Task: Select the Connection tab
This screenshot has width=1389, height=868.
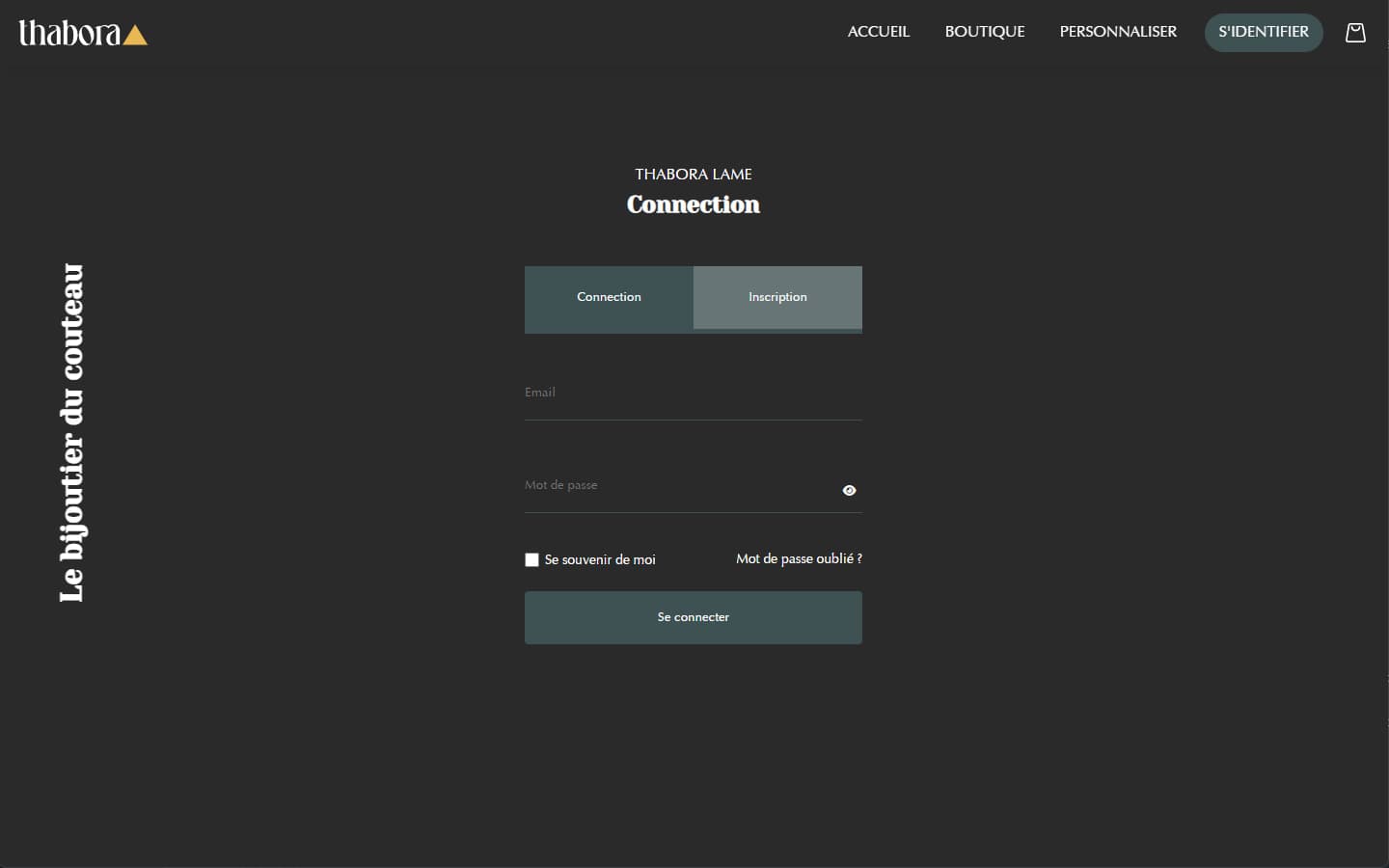Action: coord(609,297)
